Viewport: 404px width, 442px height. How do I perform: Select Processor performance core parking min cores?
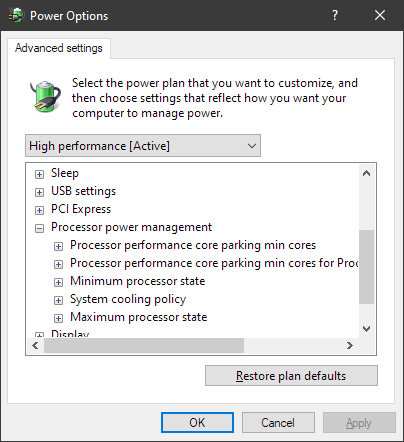coord(193,245)
